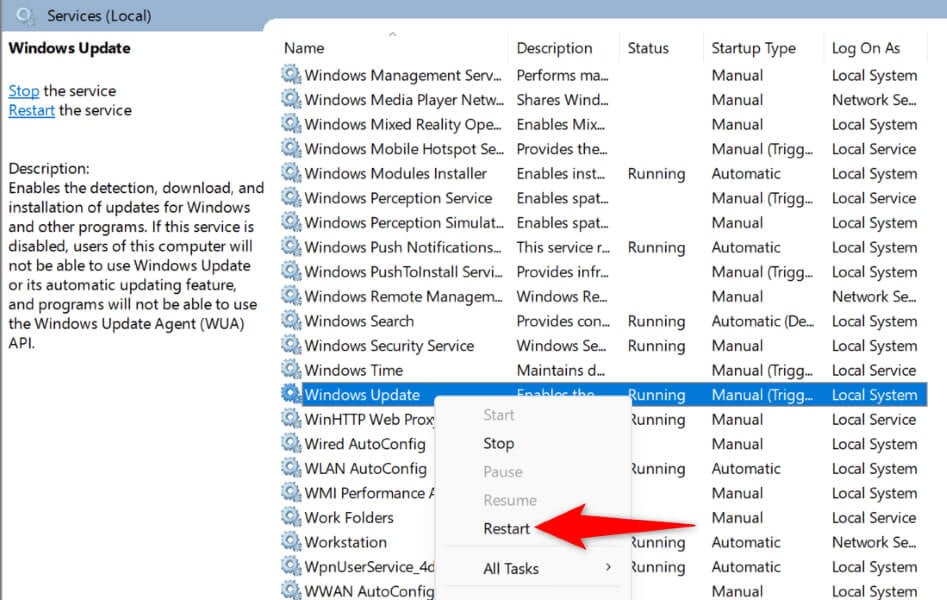Screen dimensions: 947x600
Task: Click 'Maintains d...' description of Windows Time
Action: point(560,370)
